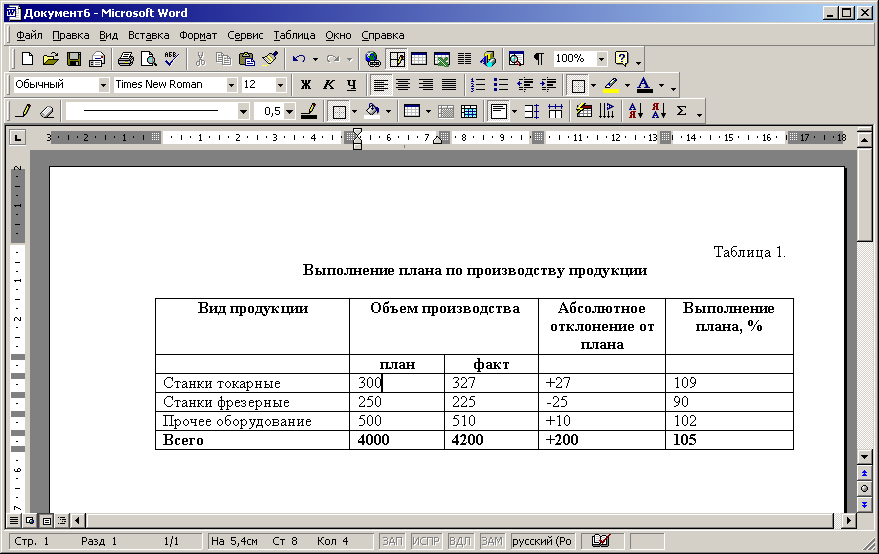Open the line style dropdown
Image resolution: width=879 pixels, height=554 pixels.
click(243, 111)
